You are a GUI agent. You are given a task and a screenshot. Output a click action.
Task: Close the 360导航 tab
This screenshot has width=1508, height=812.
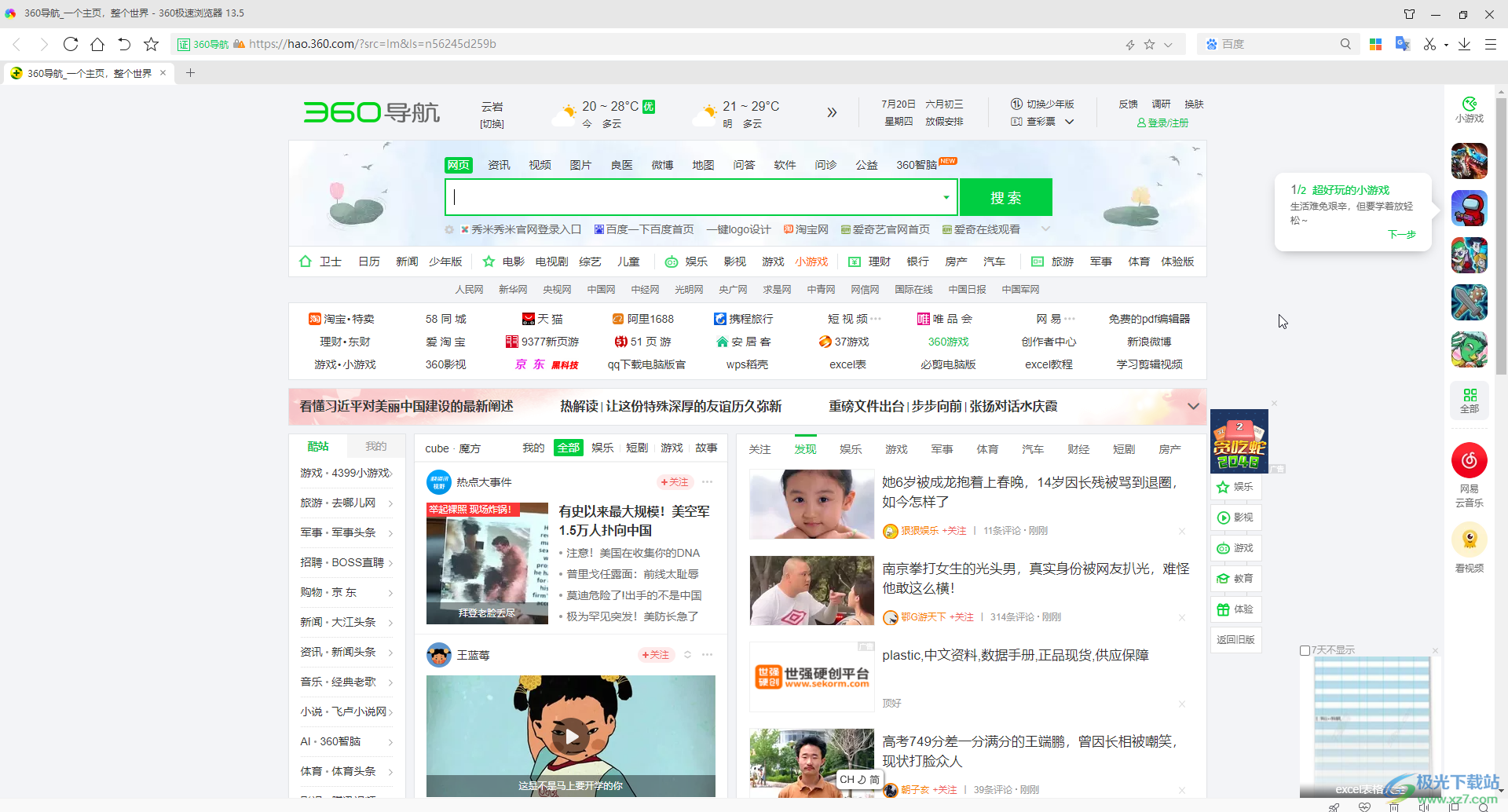coord(163,73)
